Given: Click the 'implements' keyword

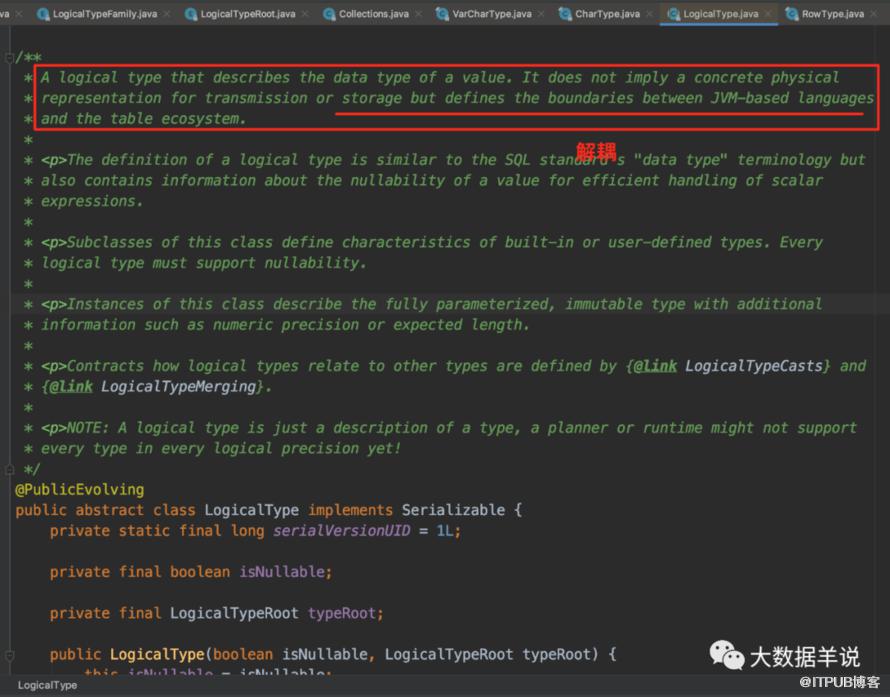Looking at the screenshot, I should click(x=350, y=510).
